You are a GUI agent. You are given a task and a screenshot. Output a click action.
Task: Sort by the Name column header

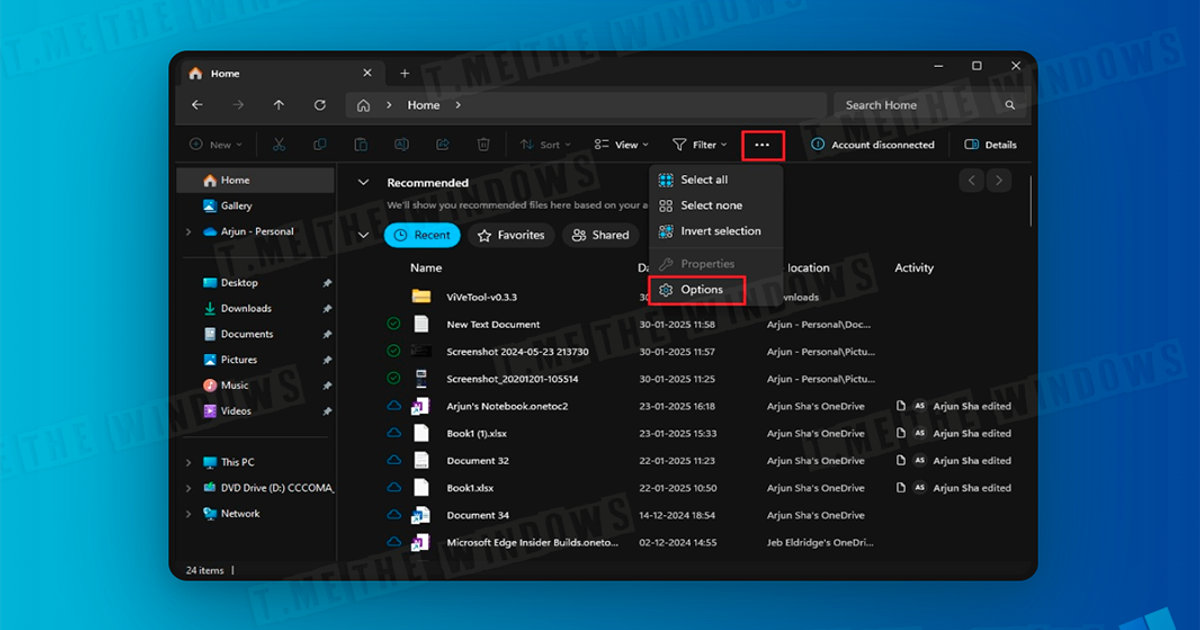(x=426, y=268)
